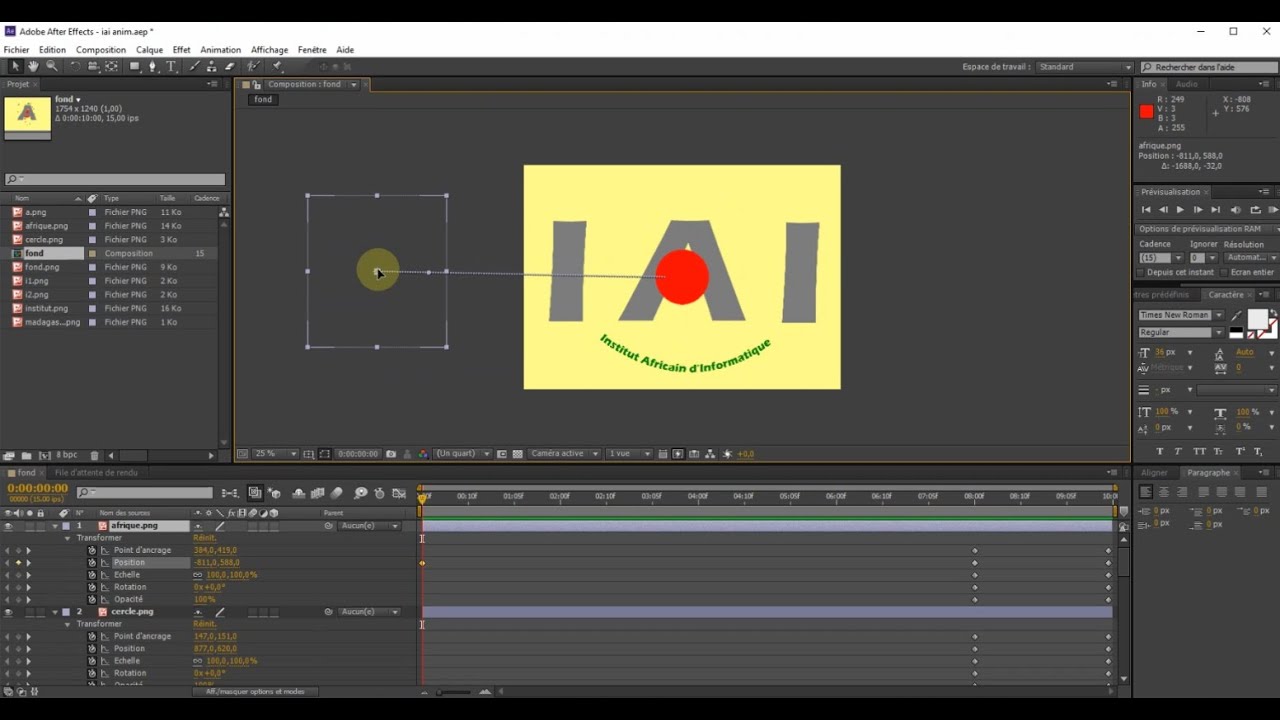Toggle faux bold T button
Screen dimensions: 1280x720
pos(1160,452)
